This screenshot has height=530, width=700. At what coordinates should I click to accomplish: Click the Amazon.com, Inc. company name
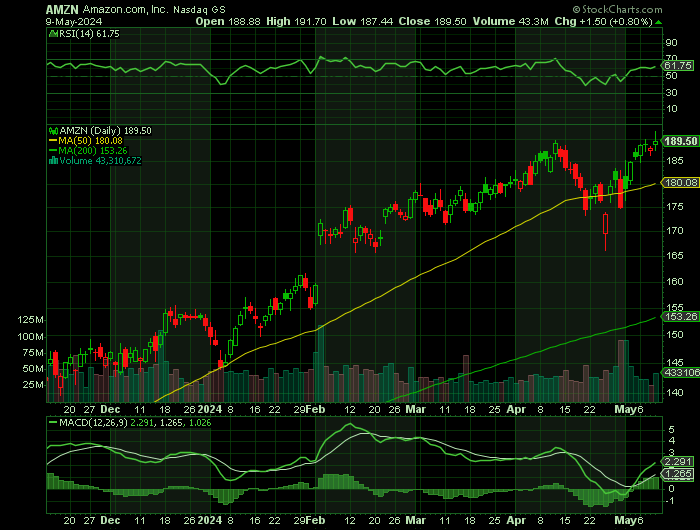126,9
